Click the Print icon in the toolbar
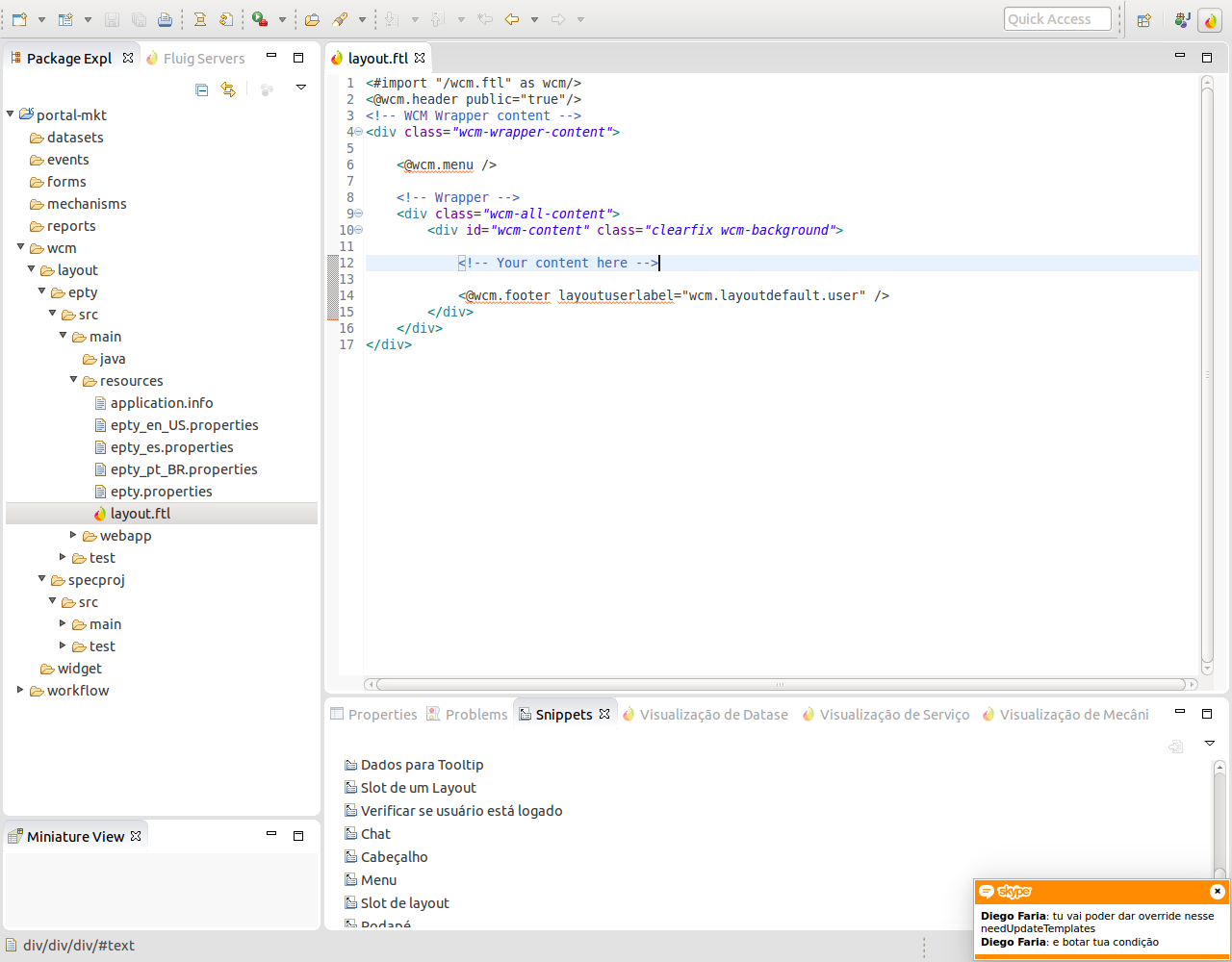 point(166,19)
